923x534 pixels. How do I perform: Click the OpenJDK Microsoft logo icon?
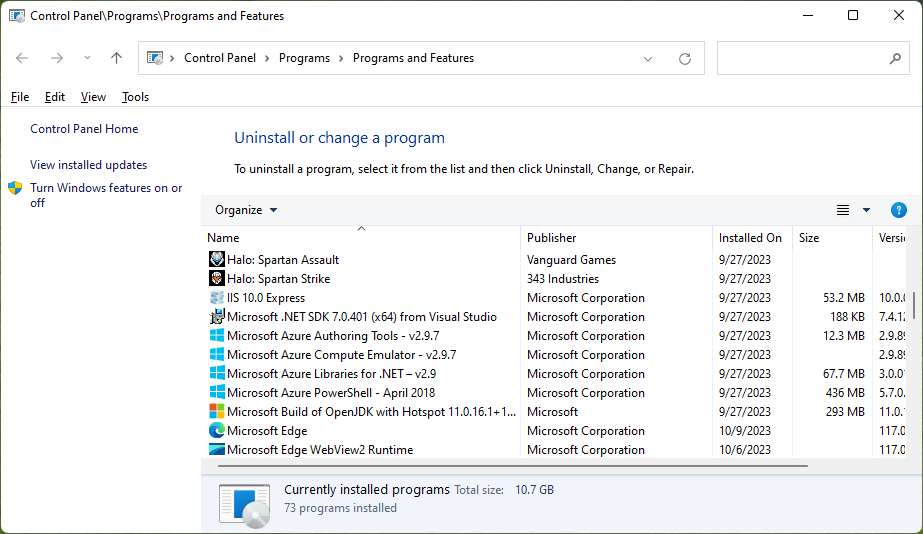tap(217, 411)
